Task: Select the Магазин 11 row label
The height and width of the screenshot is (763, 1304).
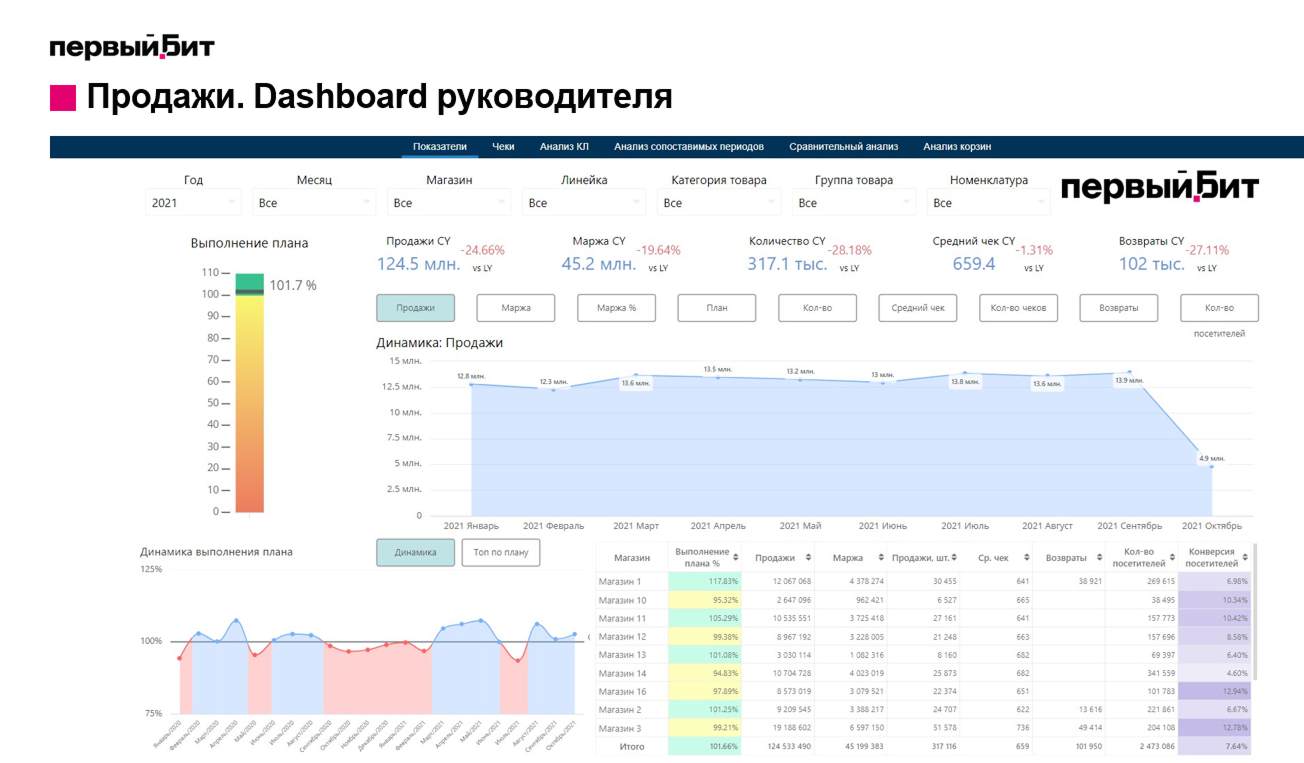Action: coord(624,618)
